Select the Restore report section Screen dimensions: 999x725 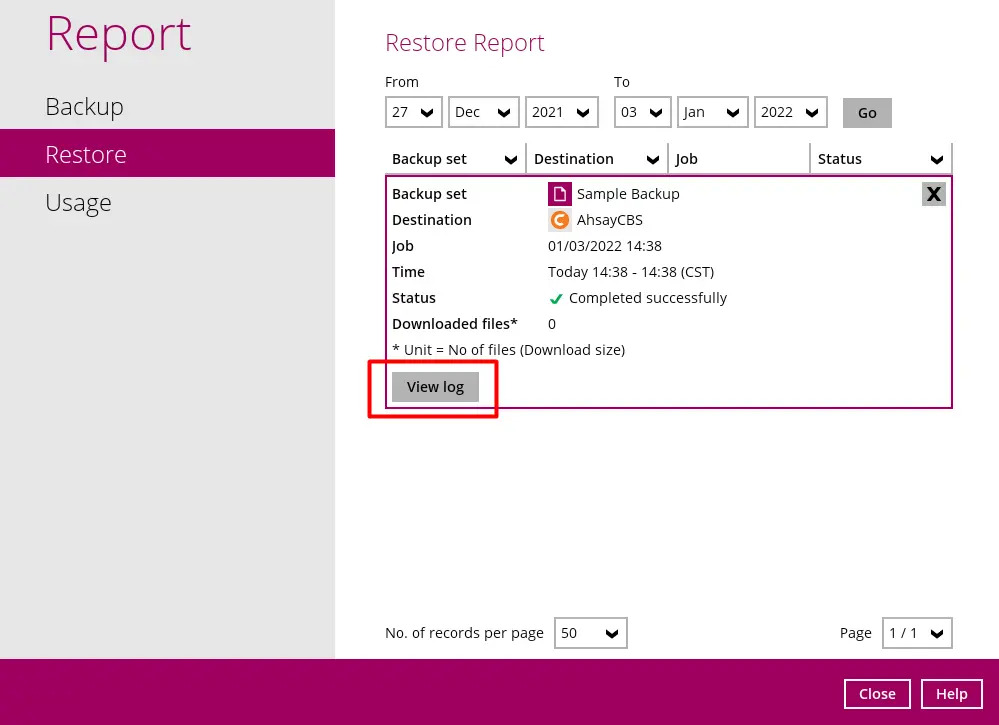pos(86,155)
